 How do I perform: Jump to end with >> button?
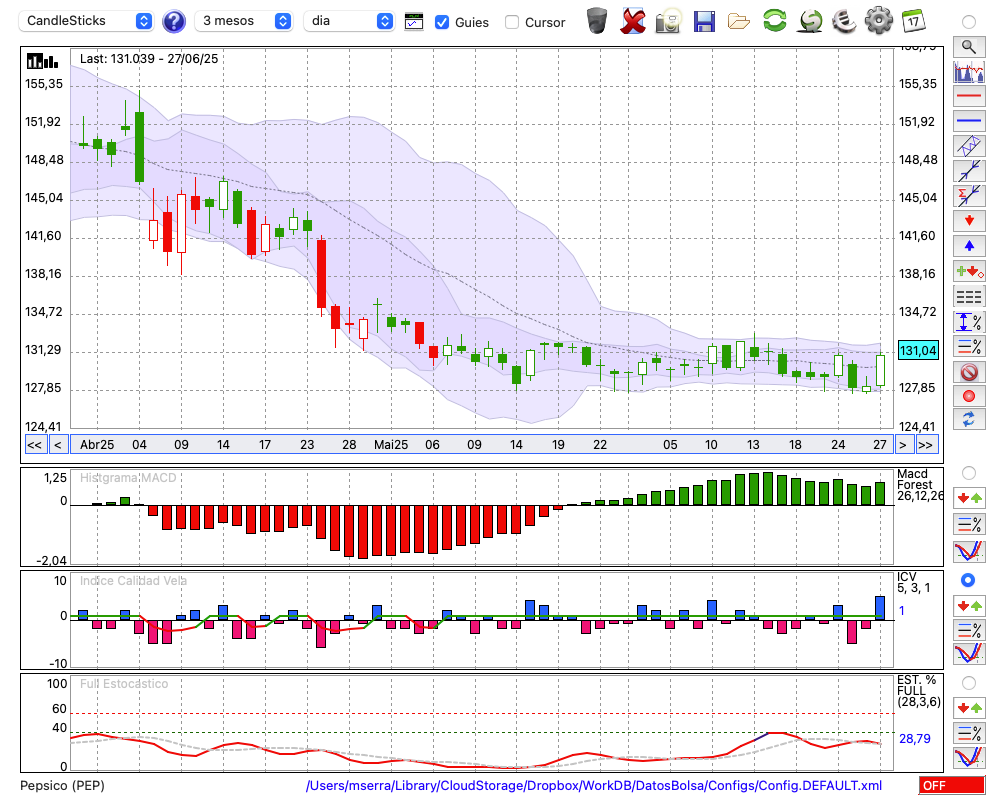pyautogui.click(x=926, y=445)
